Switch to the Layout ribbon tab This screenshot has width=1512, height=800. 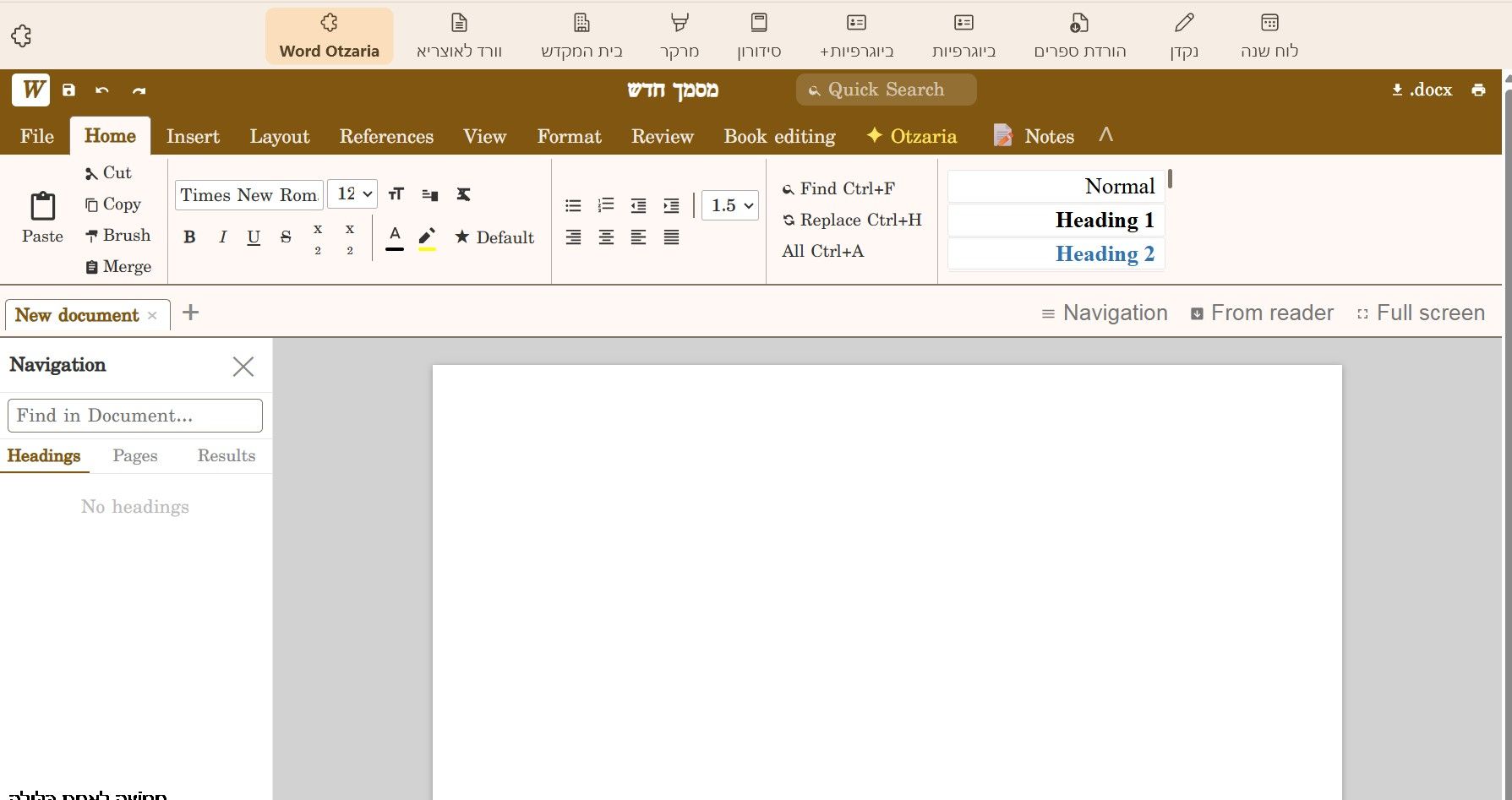click(x=280, y=136)
